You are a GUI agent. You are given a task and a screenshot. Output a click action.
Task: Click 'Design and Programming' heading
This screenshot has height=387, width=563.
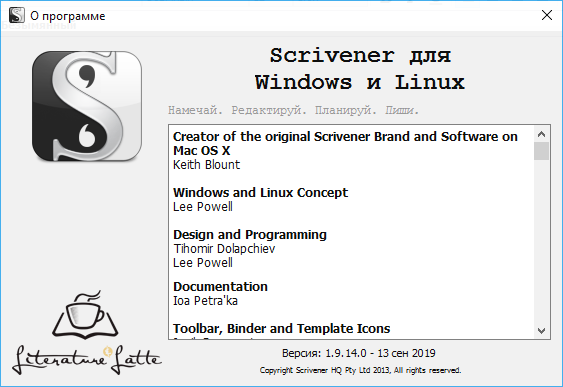coord(250,235)
